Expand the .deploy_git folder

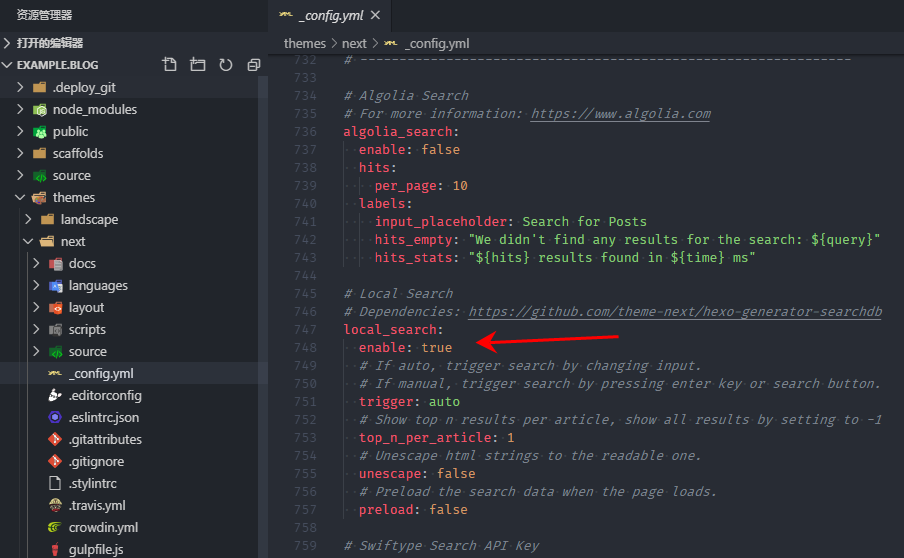(x=84, y=87)
